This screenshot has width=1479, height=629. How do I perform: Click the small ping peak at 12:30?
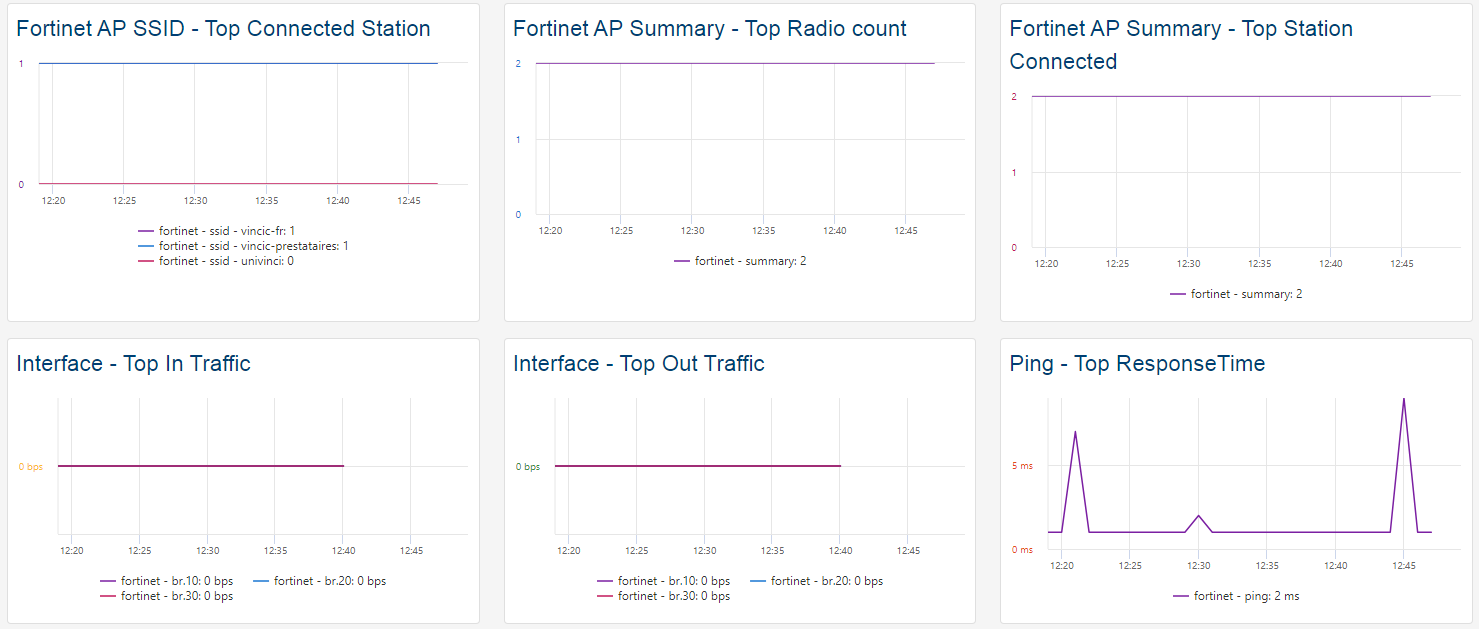pos(1198,516)
